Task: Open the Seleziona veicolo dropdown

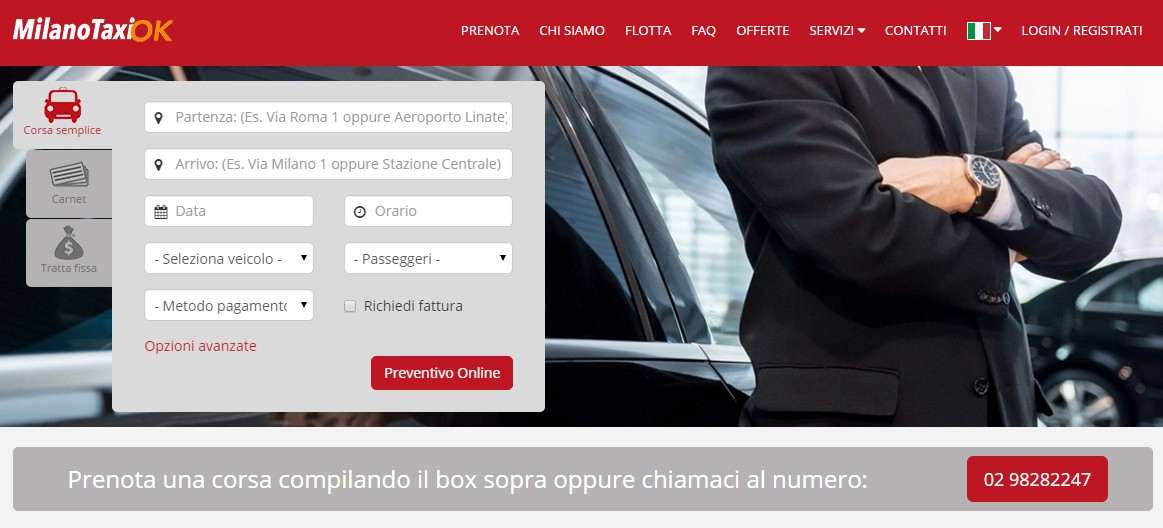Action: pos(229,259)
